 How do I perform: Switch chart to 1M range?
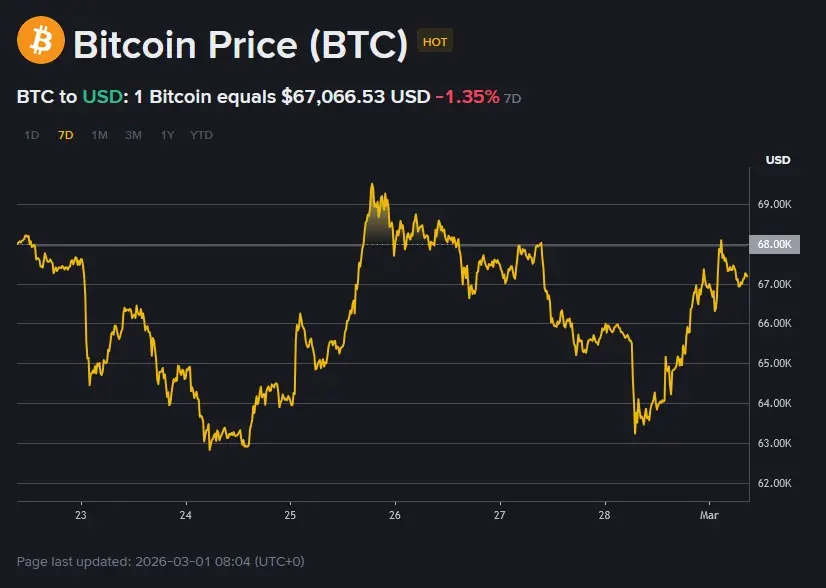[x=99, y=135]
